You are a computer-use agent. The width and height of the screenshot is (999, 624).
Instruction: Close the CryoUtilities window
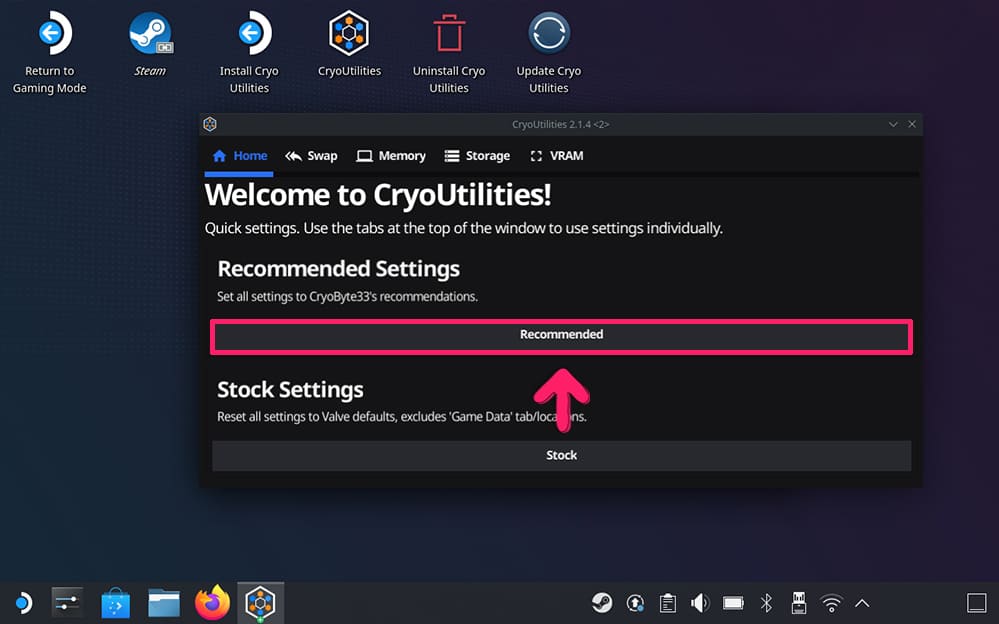pyautogui.click(x=912, y=124)
